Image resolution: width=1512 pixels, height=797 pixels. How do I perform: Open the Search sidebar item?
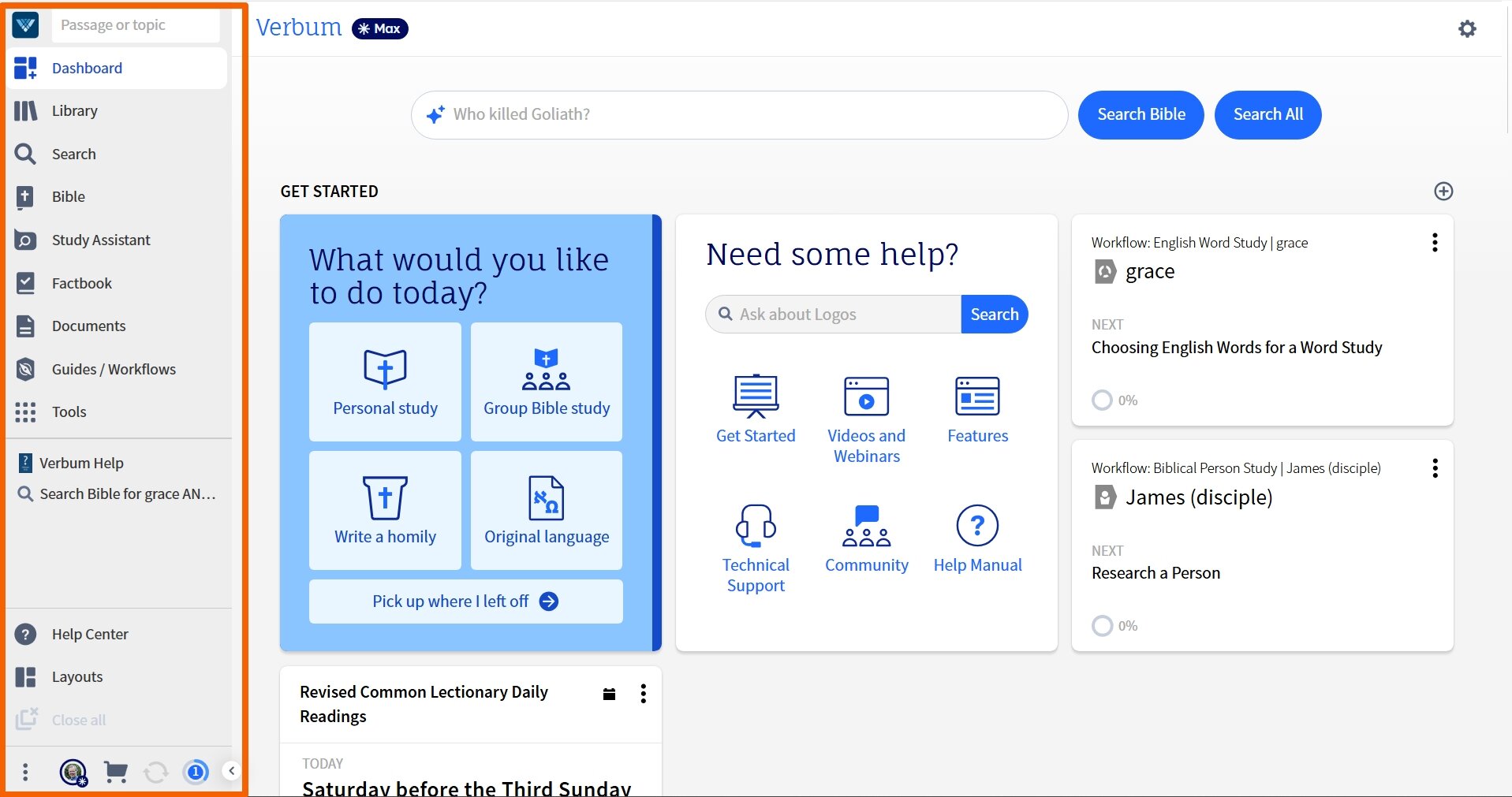(118, 154)
